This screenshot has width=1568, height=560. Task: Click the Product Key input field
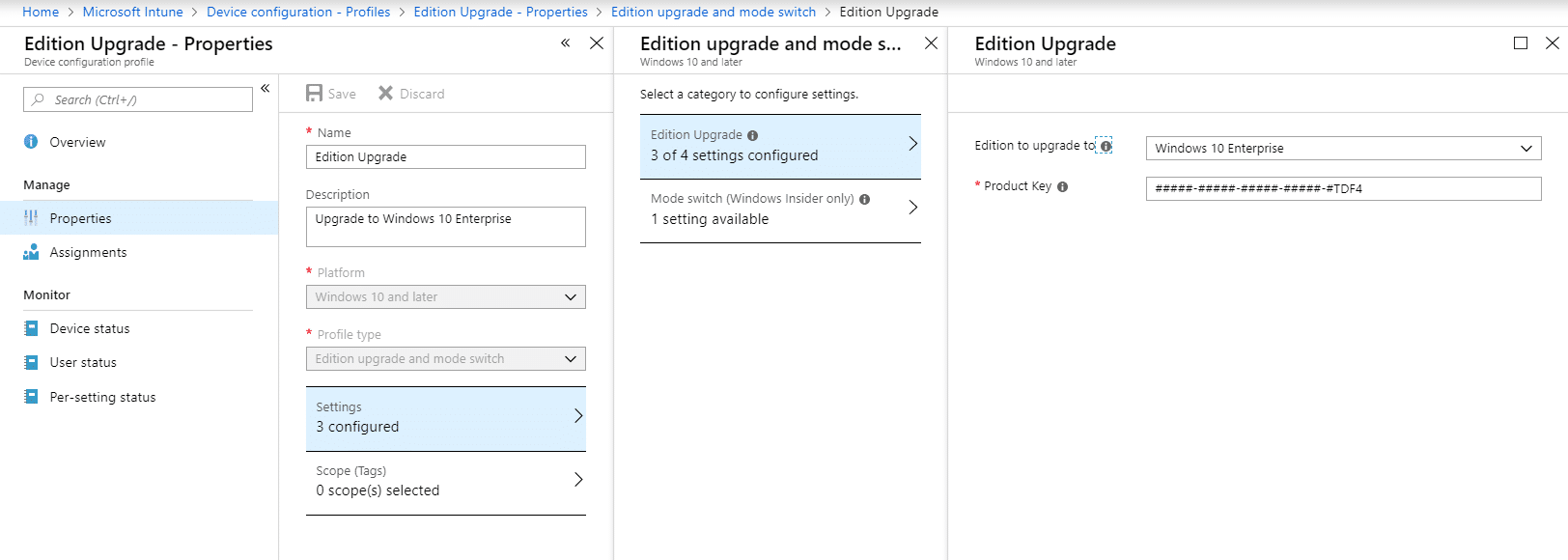pyautogui.click(x=1343, y=188)
